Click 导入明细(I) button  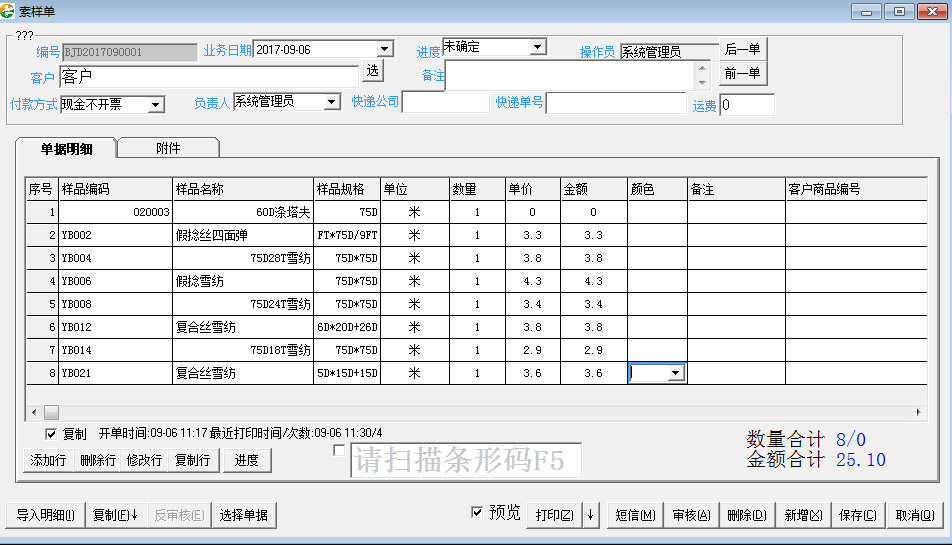46,515
